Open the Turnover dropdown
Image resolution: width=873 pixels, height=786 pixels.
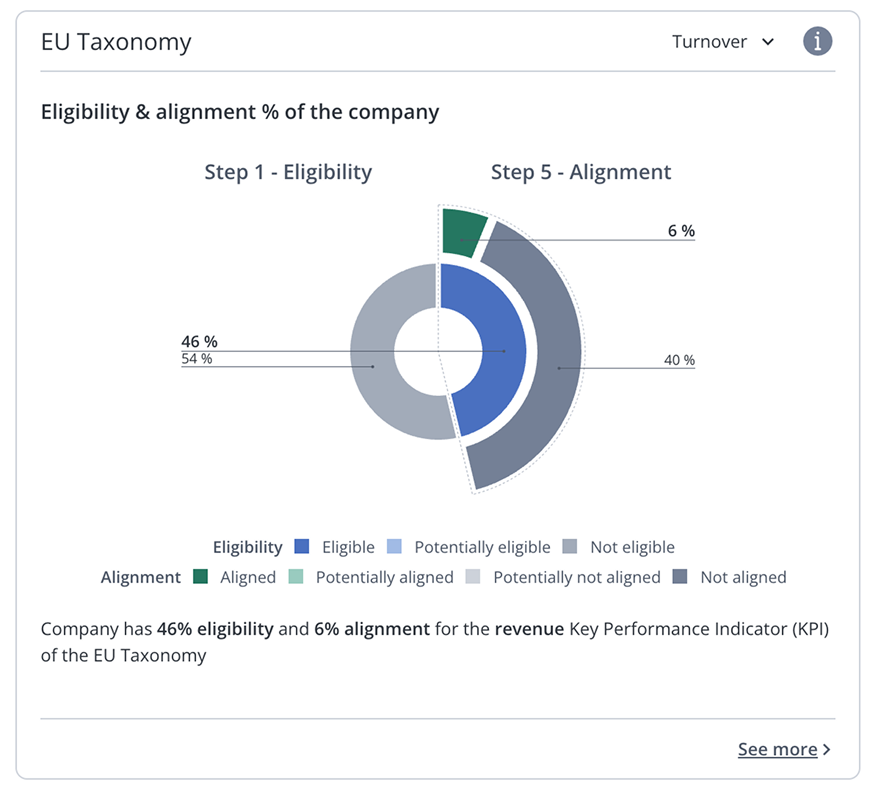(x=723, y=42)
